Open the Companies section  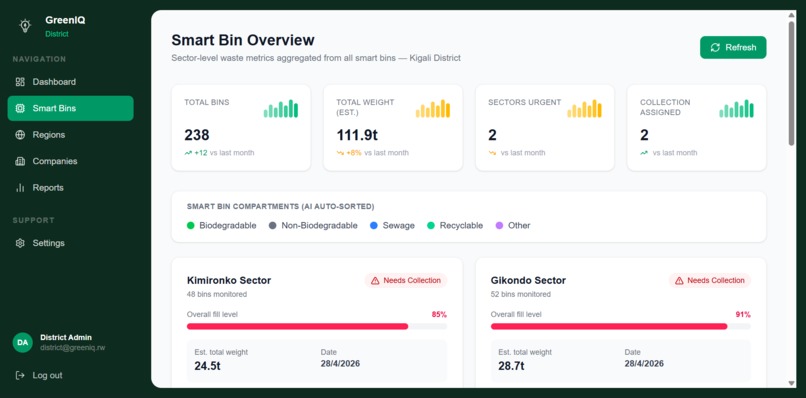click(70, 161)
